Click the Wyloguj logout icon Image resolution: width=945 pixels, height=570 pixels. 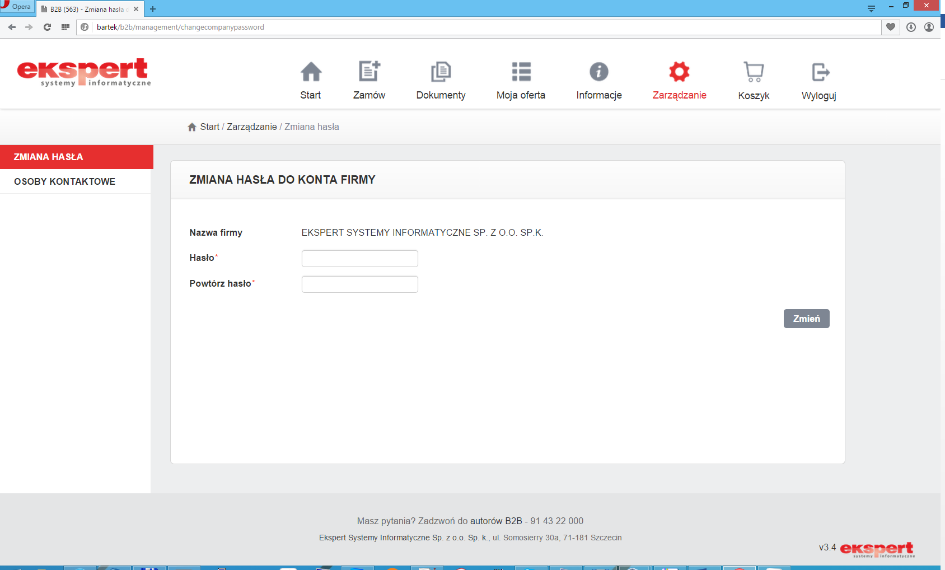[820, 72]
